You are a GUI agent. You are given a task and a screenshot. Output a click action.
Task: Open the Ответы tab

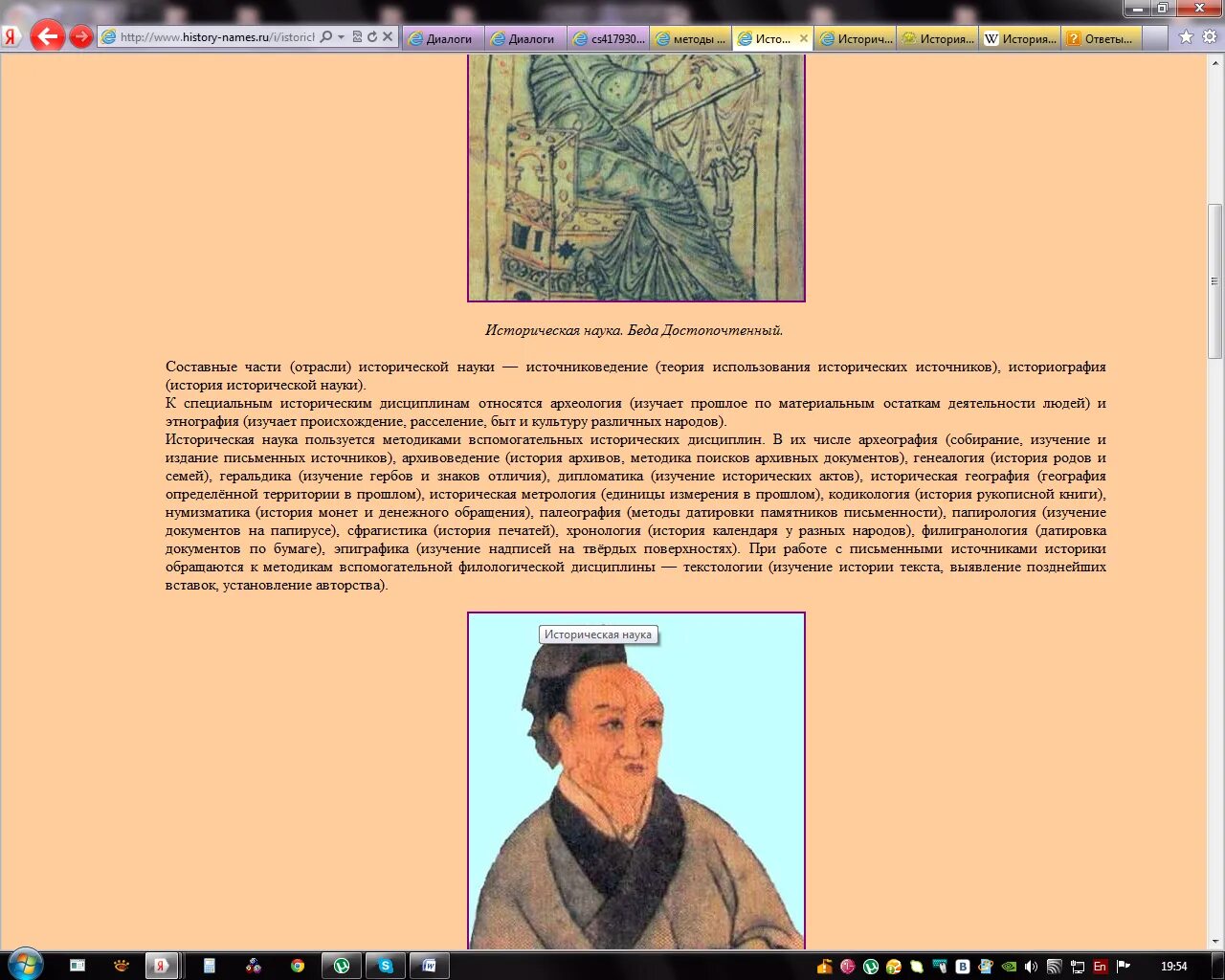tap(1102, 38)
